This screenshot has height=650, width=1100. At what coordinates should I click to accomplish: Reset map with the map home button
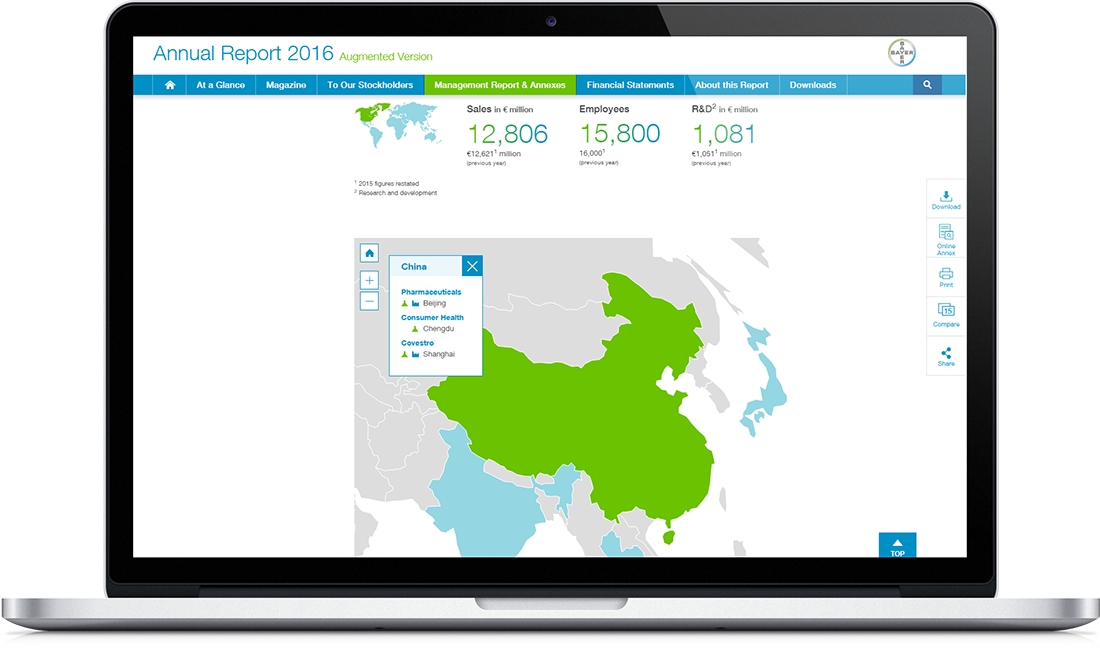[x=369, y=253]
